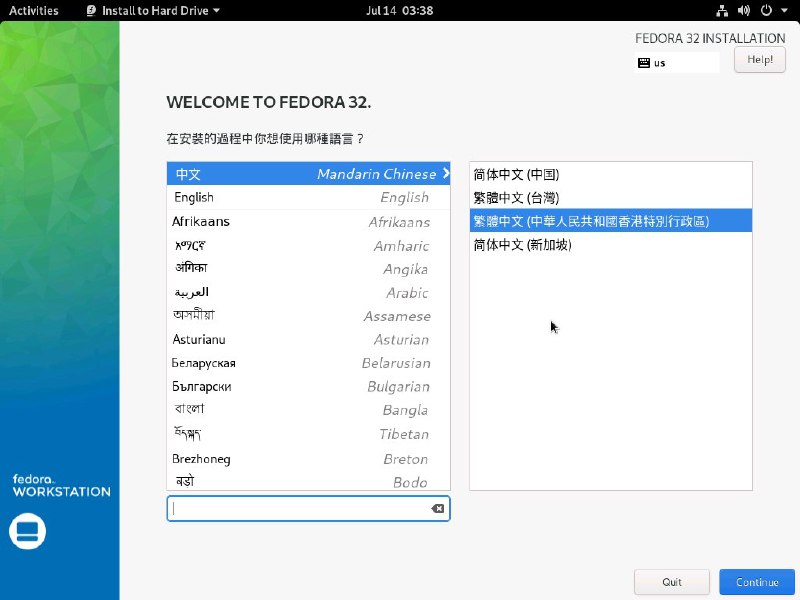Image resolution: width=800 pixels, height=600 pixels.
Task: Select Angika in the language list
Action: pos(308,269)
